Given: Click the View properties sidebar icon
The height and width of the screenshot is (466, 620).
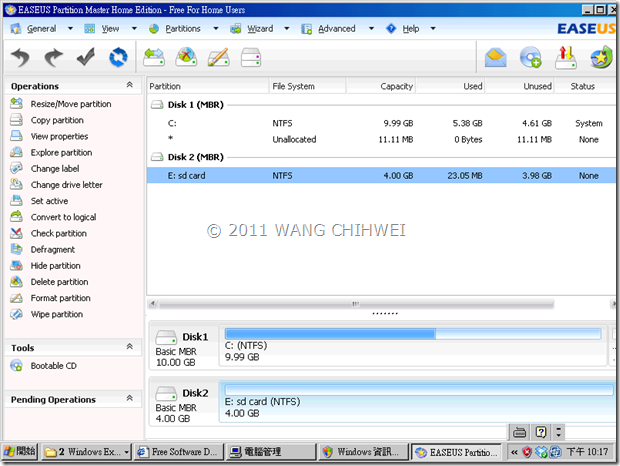Looking at the screenshot, I should coord(16,136).
